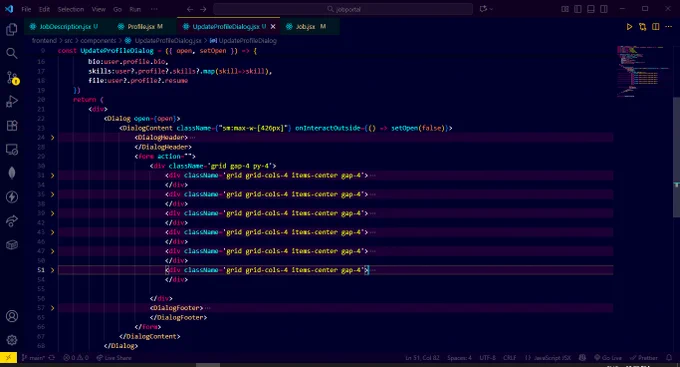
Task: Click the errors and warnings count in status bar
Action: 76,358
